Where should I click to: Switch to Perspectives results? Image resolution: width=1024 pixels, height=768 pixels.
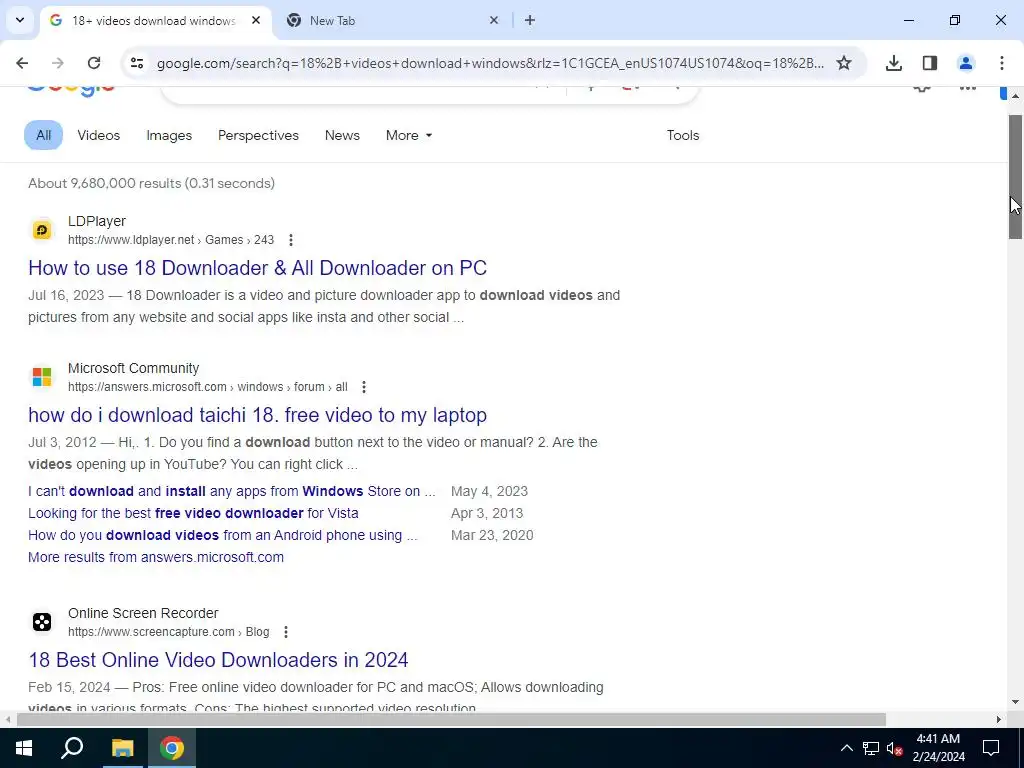pos(258,135)
